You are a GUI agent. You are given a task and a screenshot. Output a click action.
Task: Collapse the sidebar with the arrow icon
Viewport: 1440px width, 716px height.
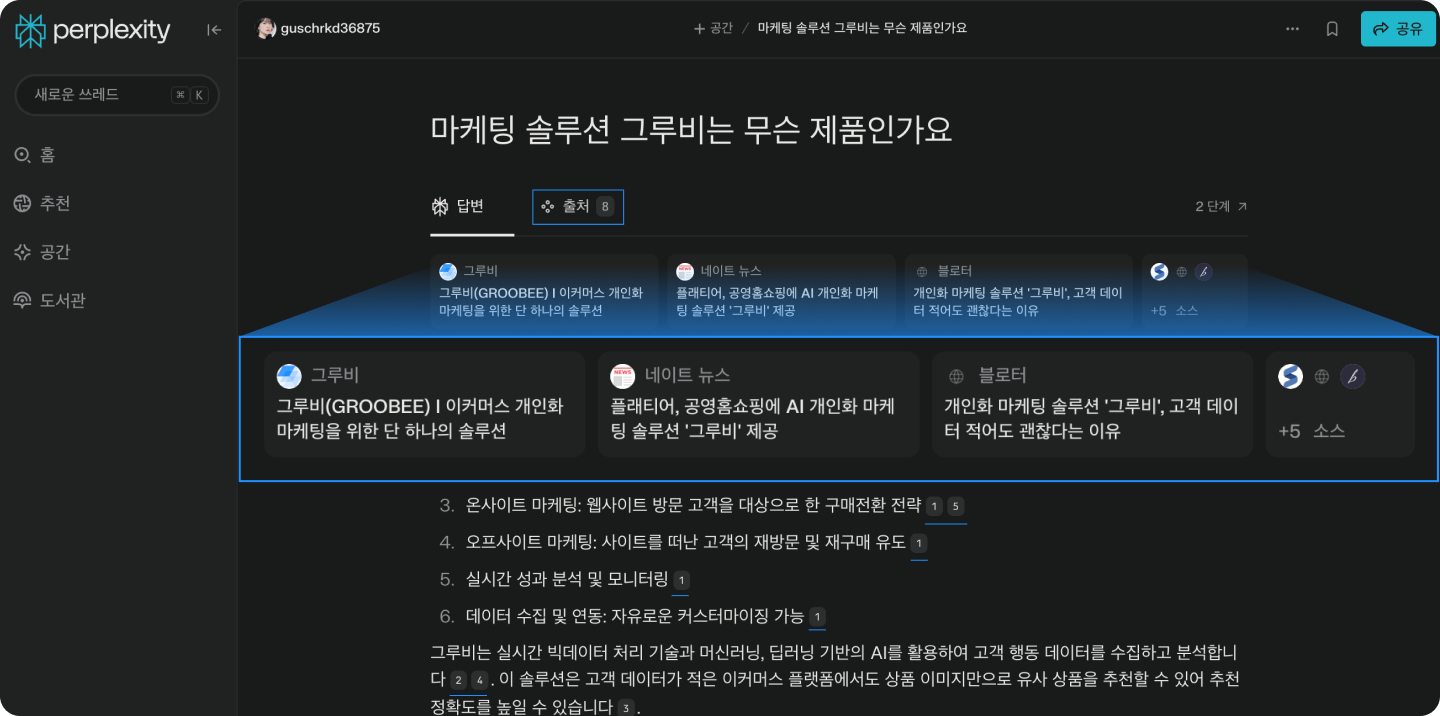tap(214, 30)
